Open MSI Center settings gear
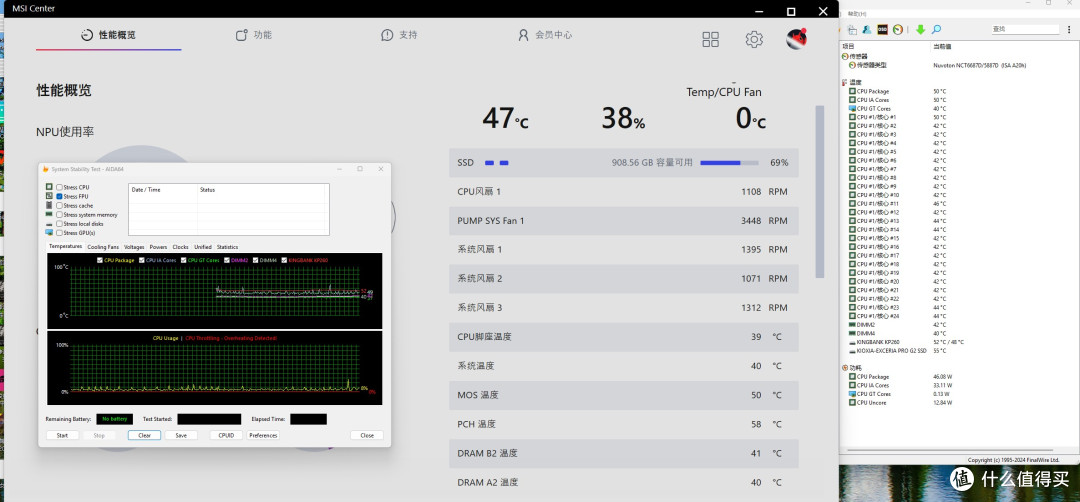 pyautogui.click(x=754, y=39)
